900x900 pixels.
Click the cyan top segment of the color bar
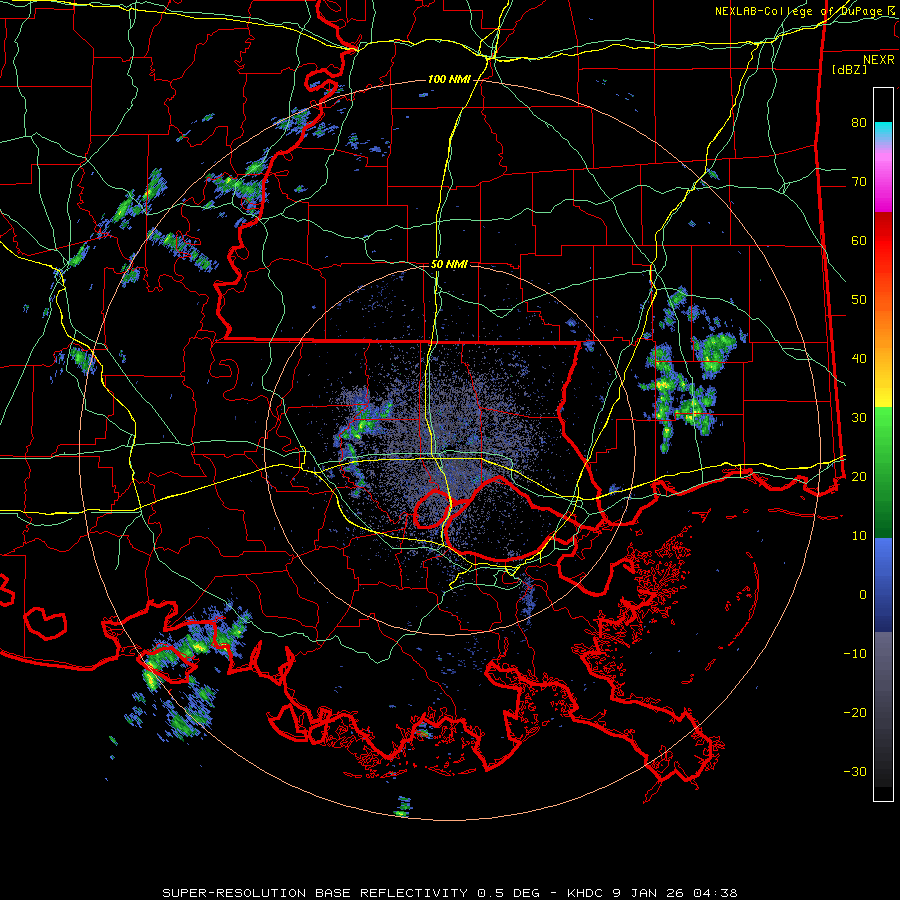coord(883,133)
